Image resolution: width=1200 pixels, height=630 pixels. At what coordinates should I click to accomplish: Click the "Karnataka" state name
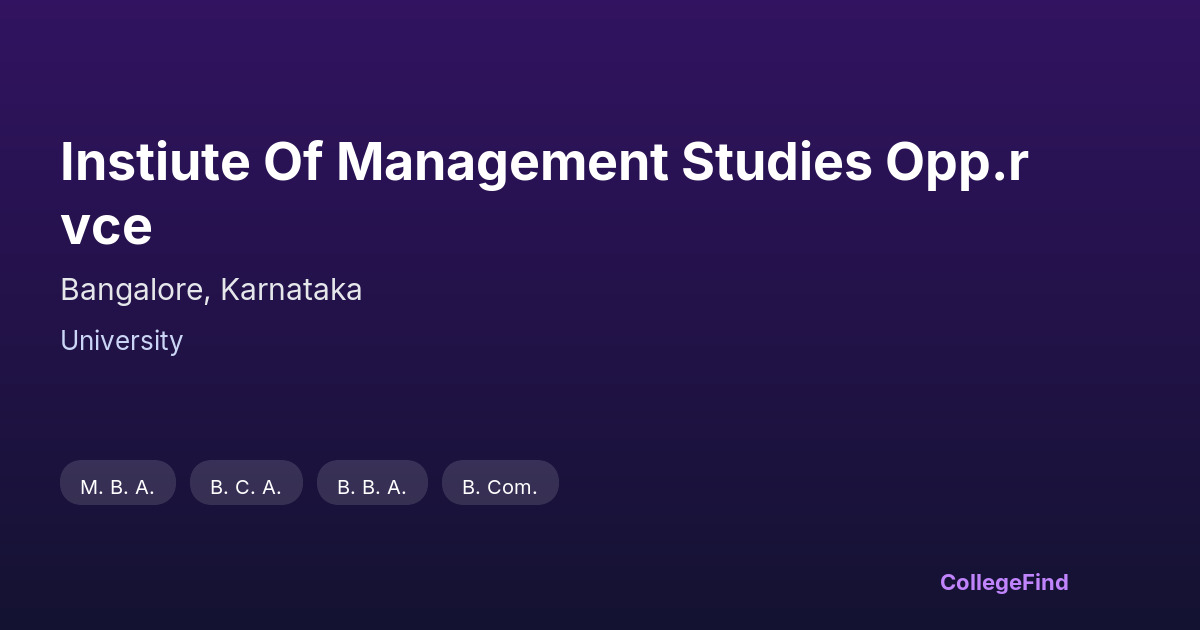[x=291, y=290]
